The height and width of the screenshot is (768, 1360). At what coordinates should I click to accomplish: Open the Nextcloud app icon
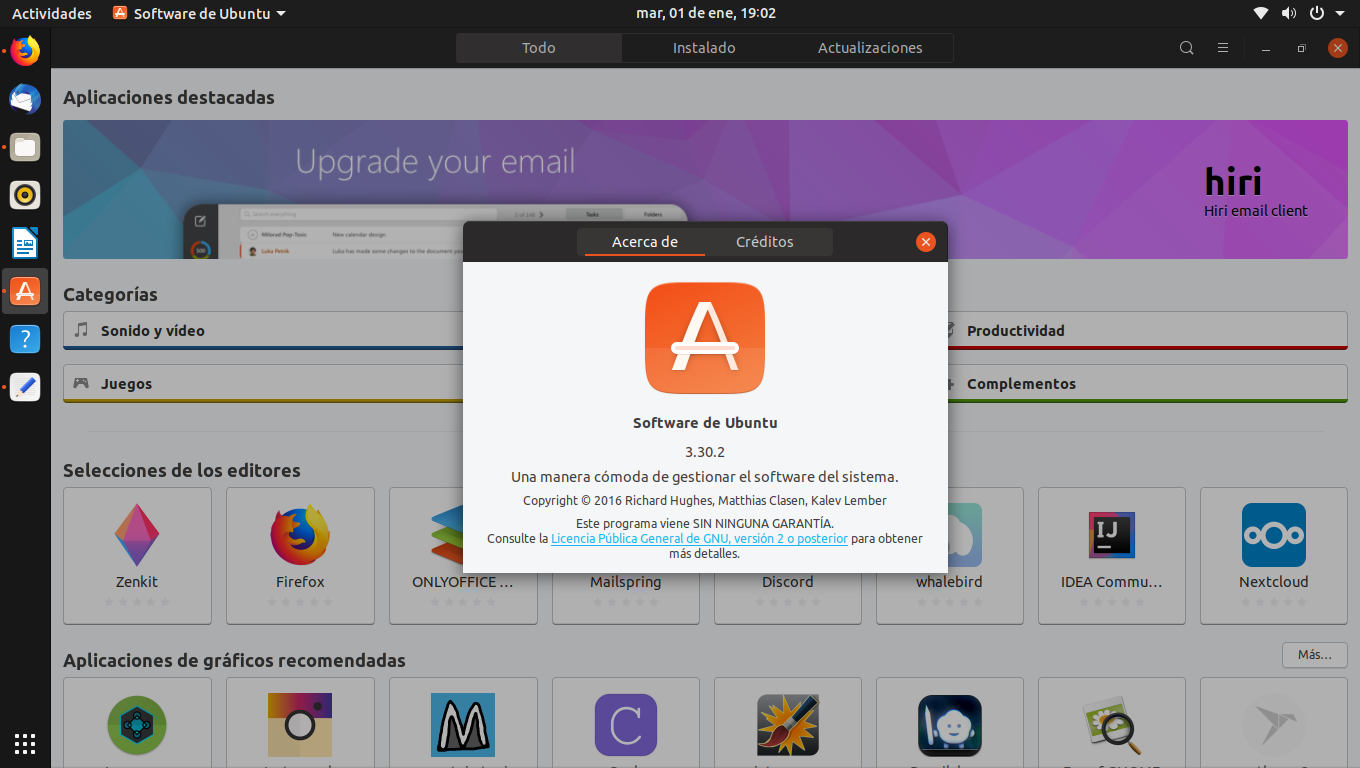pyautogui.click(x=1274, y=535)
